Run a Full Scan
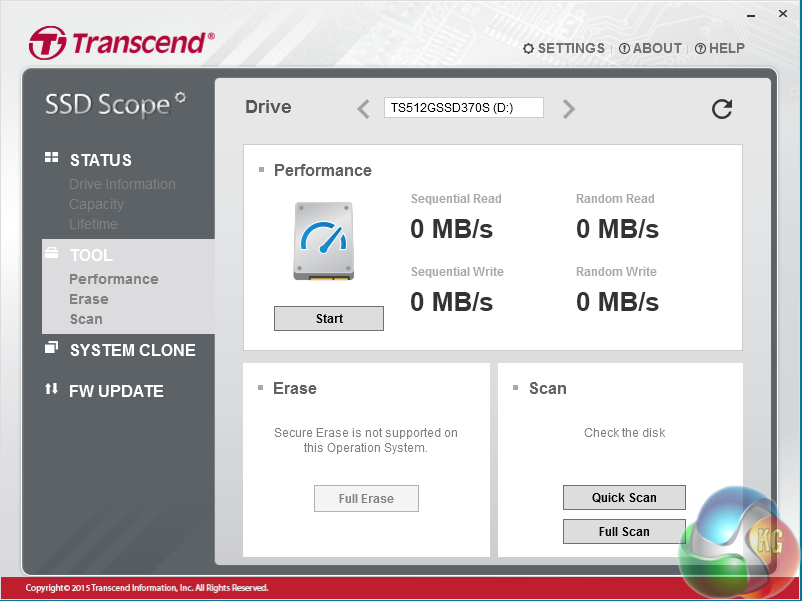This screenshot has height=601, width=802. click(624, 532)
